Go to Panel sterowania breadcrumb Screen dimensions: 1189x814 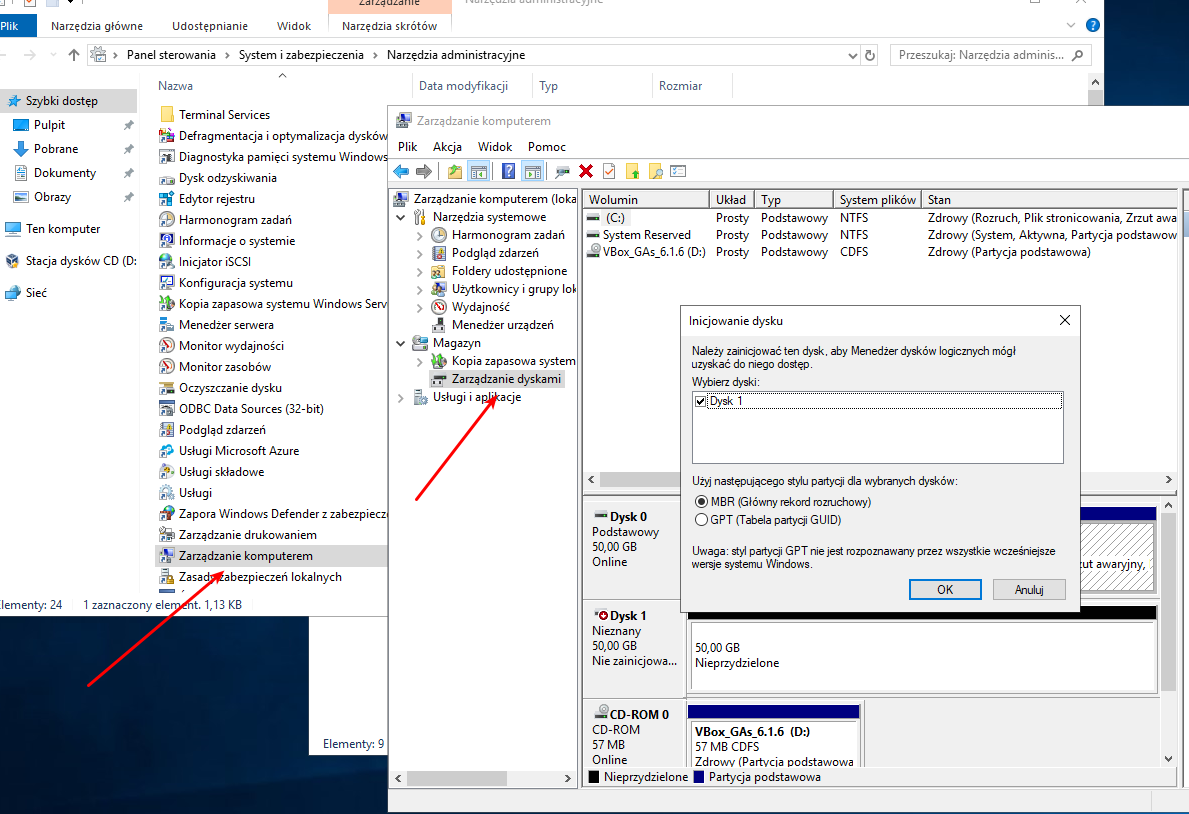point(171,55)
